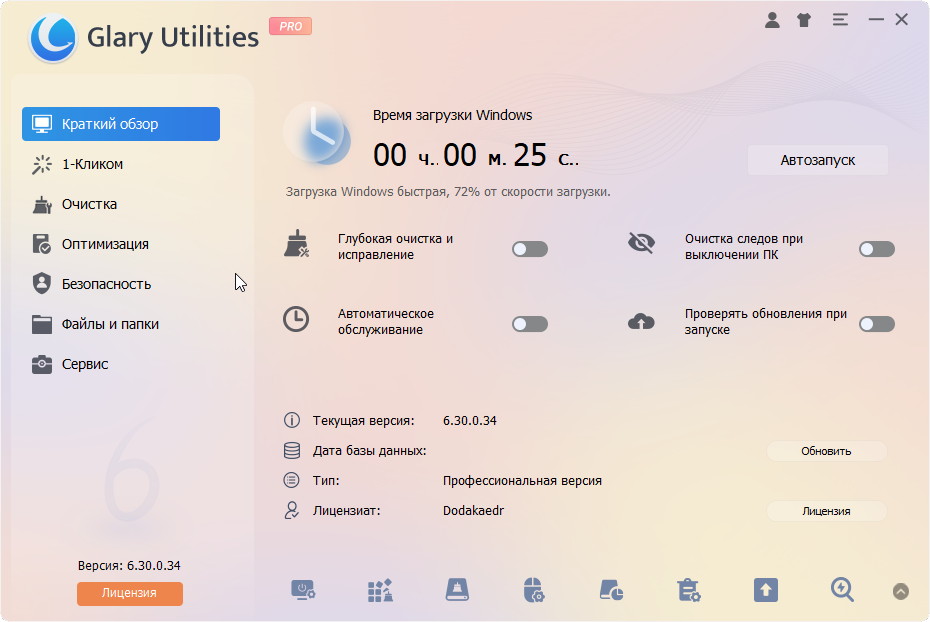930x622 pixels.
Task: Select the Сервис sidebar item
Action: pos(121,364)
